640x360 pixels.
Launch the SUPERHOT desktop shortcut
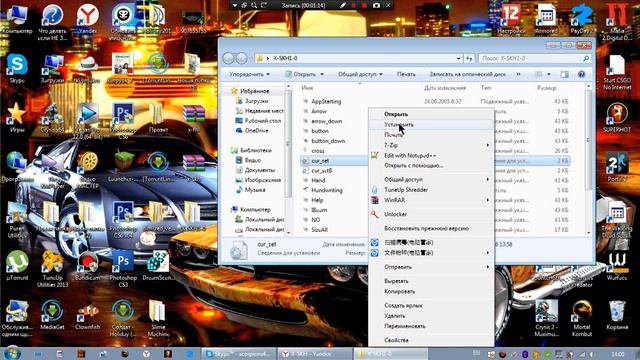617,118
